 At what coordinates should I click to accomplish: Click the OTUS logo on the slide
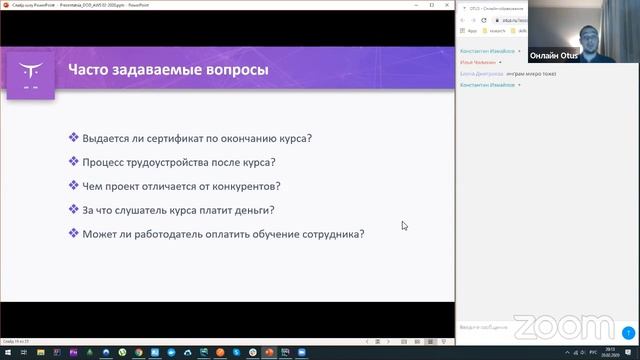click(31, 75)
